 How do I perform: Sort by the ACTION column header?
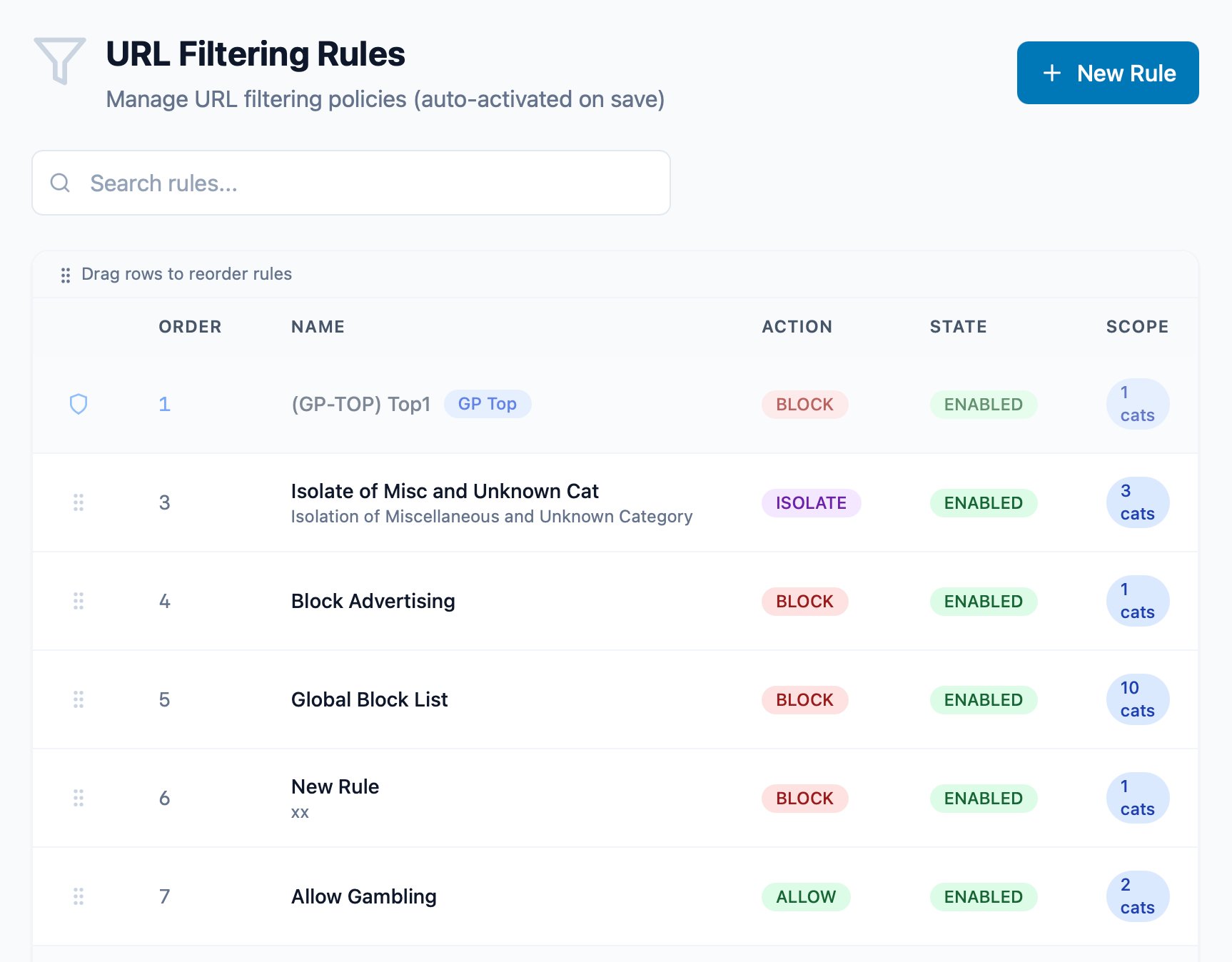(x=797, y=327)
